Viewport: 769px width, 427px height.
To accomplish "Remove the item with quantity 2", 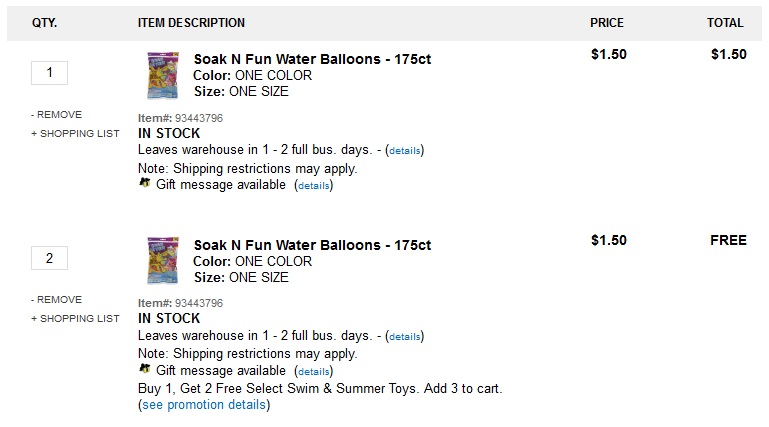I will 57,299.
